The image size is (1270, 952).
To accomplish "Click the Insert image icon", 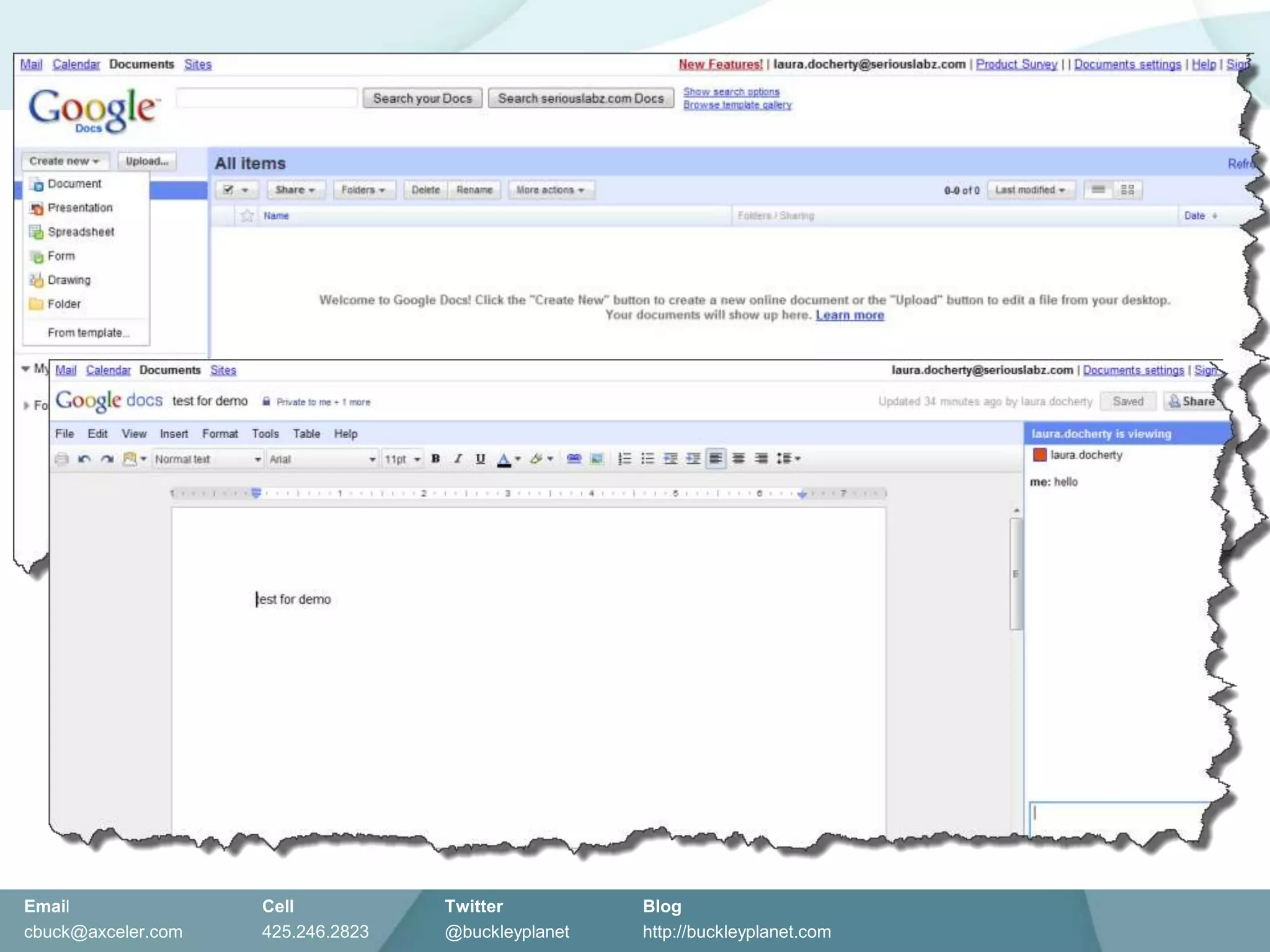I will pos(597,459).
